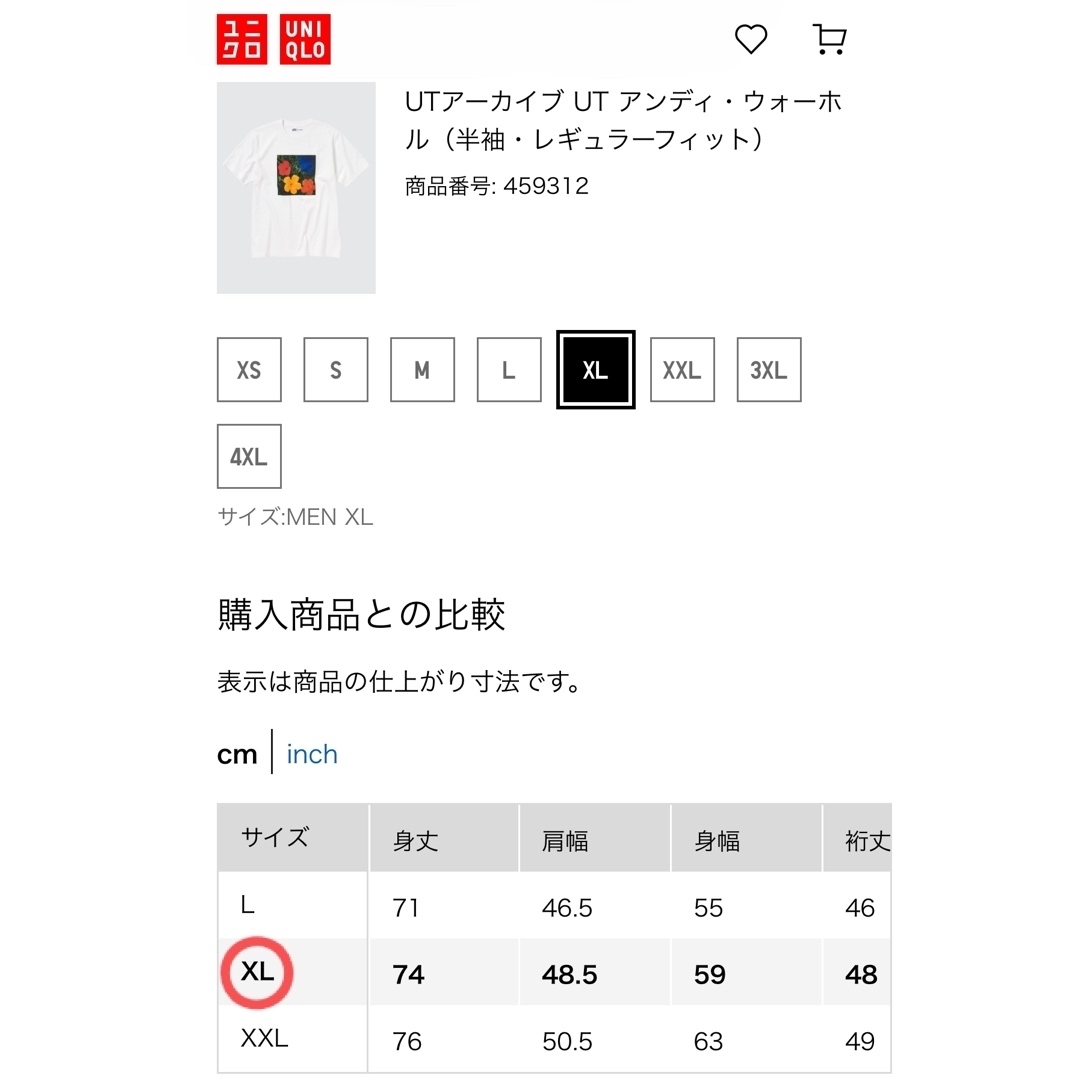The width and height of the screenshot is (1080, 1080).
Task: Click the katakana Uniqlo logo
Action: (x=242, y=39)
